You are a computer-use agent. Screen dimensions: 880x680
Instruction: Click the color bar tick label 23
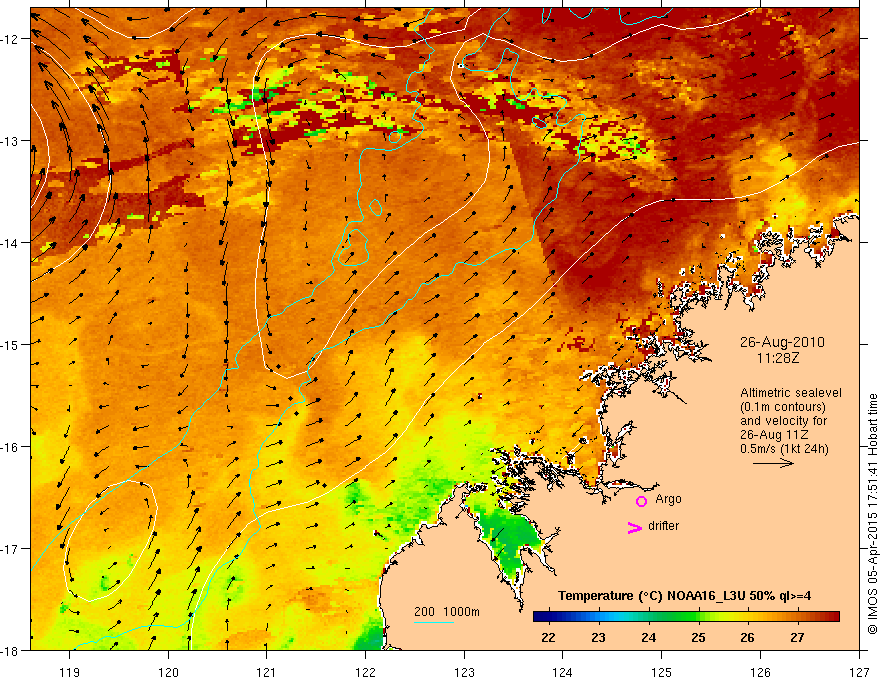tap(598, 637)
